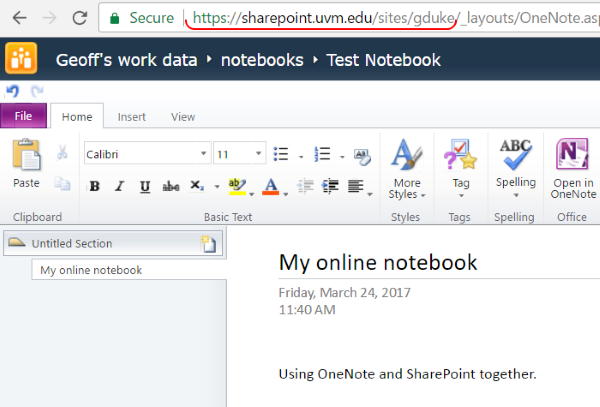This screenshot has width=600, height=407.
Task: Click the time 11:40 AM
Action: coord(307,309)
